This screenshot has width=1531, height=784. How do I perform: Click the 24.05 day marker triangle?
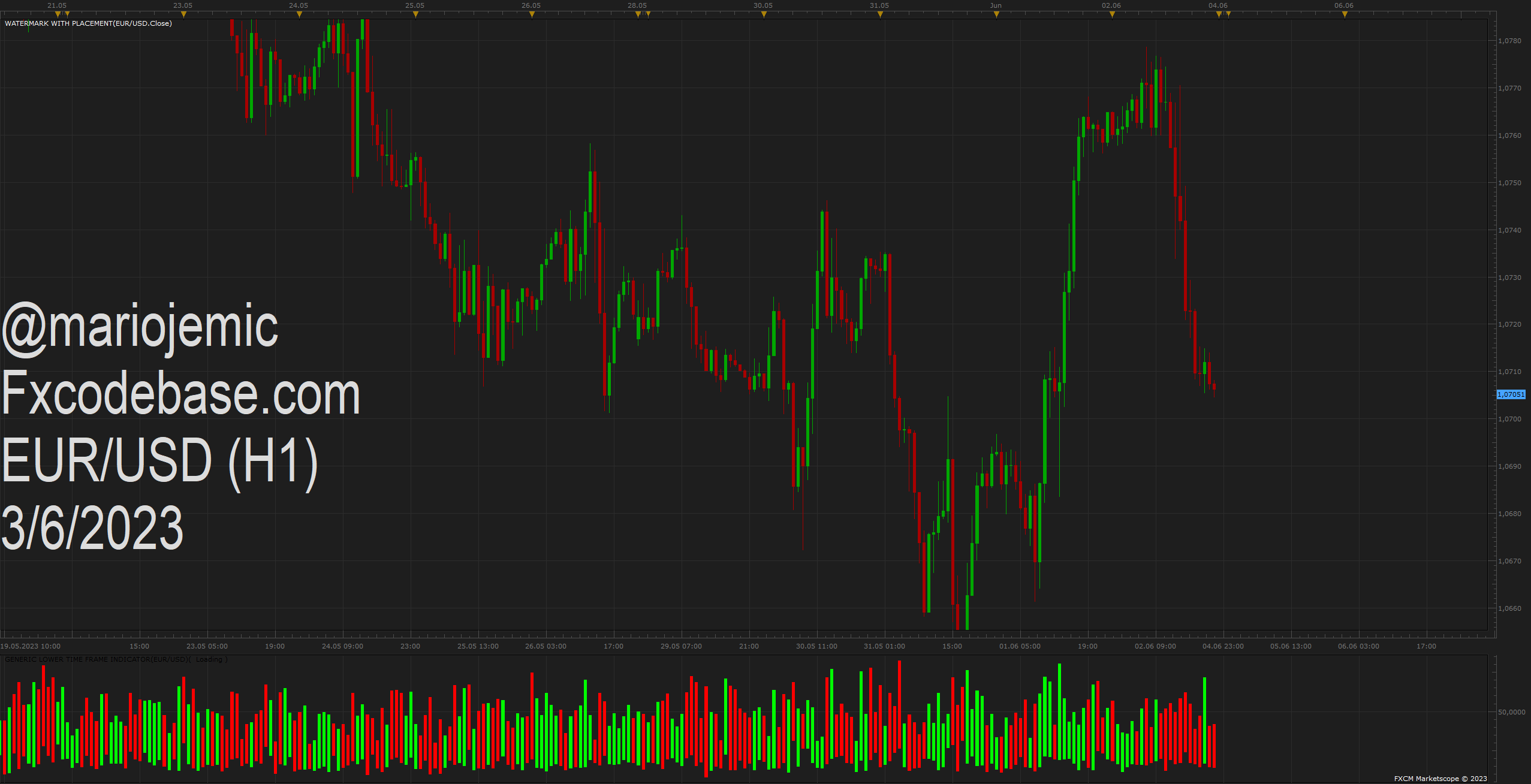299,14
